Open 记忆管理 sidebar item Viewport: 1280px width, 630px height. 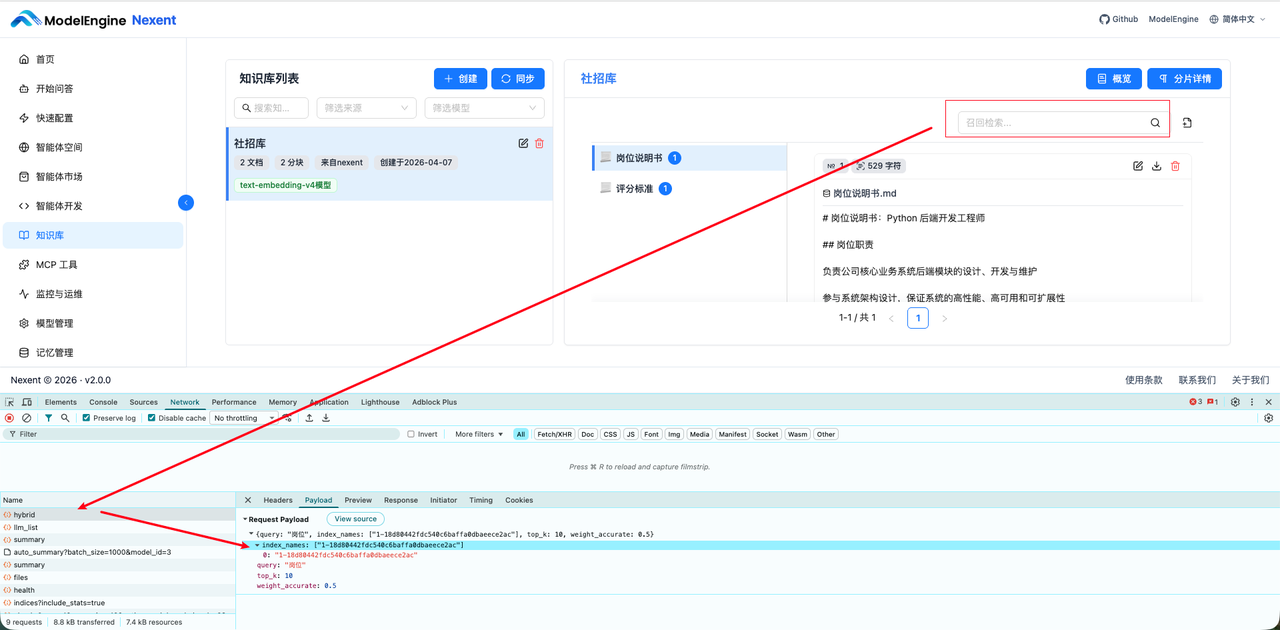click(92, 353)
